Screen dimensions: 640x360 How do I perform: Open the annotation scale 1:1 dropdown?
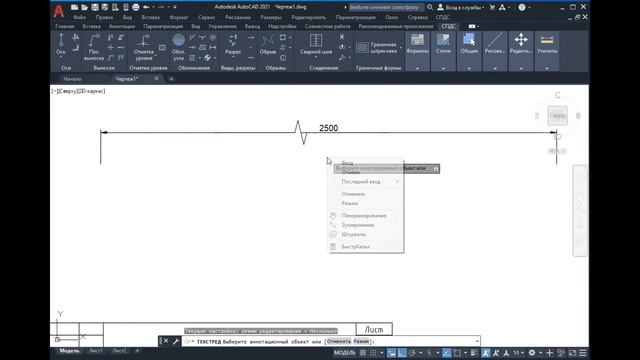tap(519, 353)
